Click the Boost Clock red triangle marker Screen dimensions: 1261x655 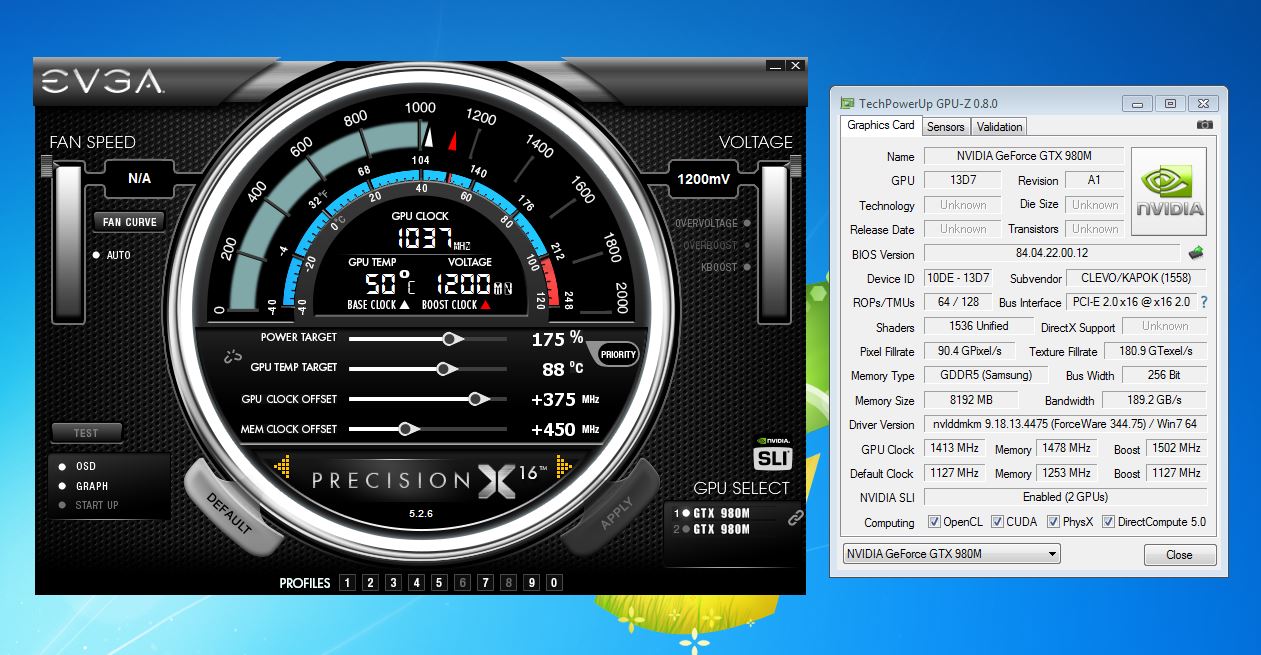486,305
